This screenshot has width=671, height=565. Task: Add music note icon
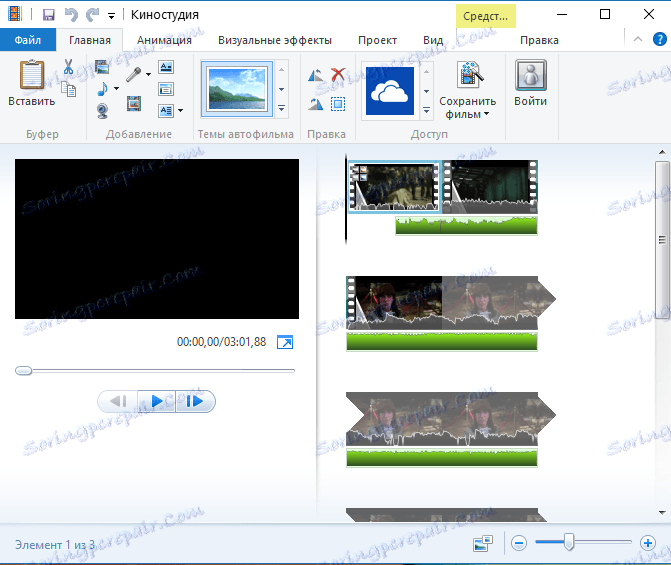tap(102, 89)
